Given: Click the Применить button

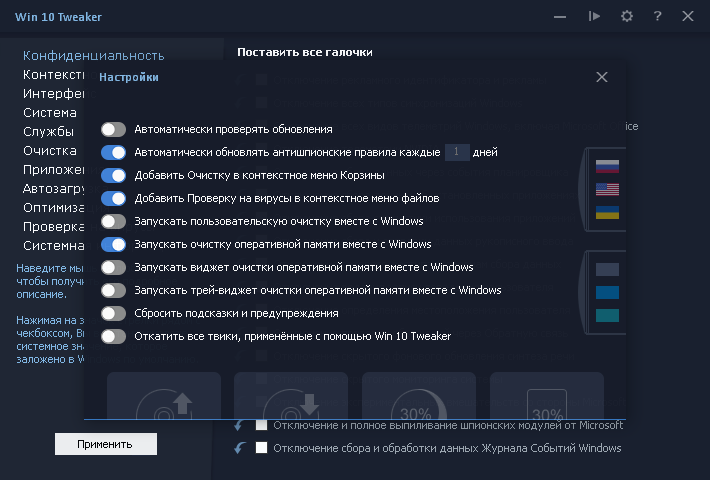Looking at the screenshot, I should (106, 444).
